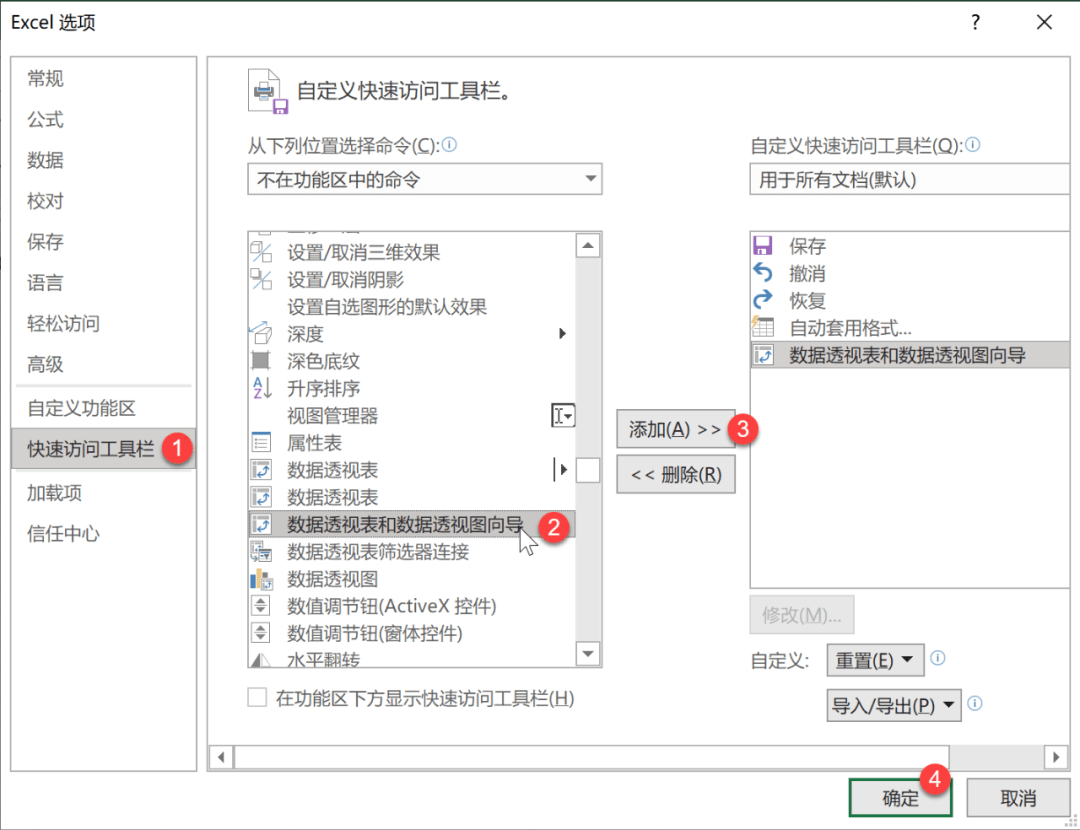Click the 恢复 arrow icon in toolbar list
Viewport: 1080px width, 830px height.
pyautogui.click(x=762, y=300)
